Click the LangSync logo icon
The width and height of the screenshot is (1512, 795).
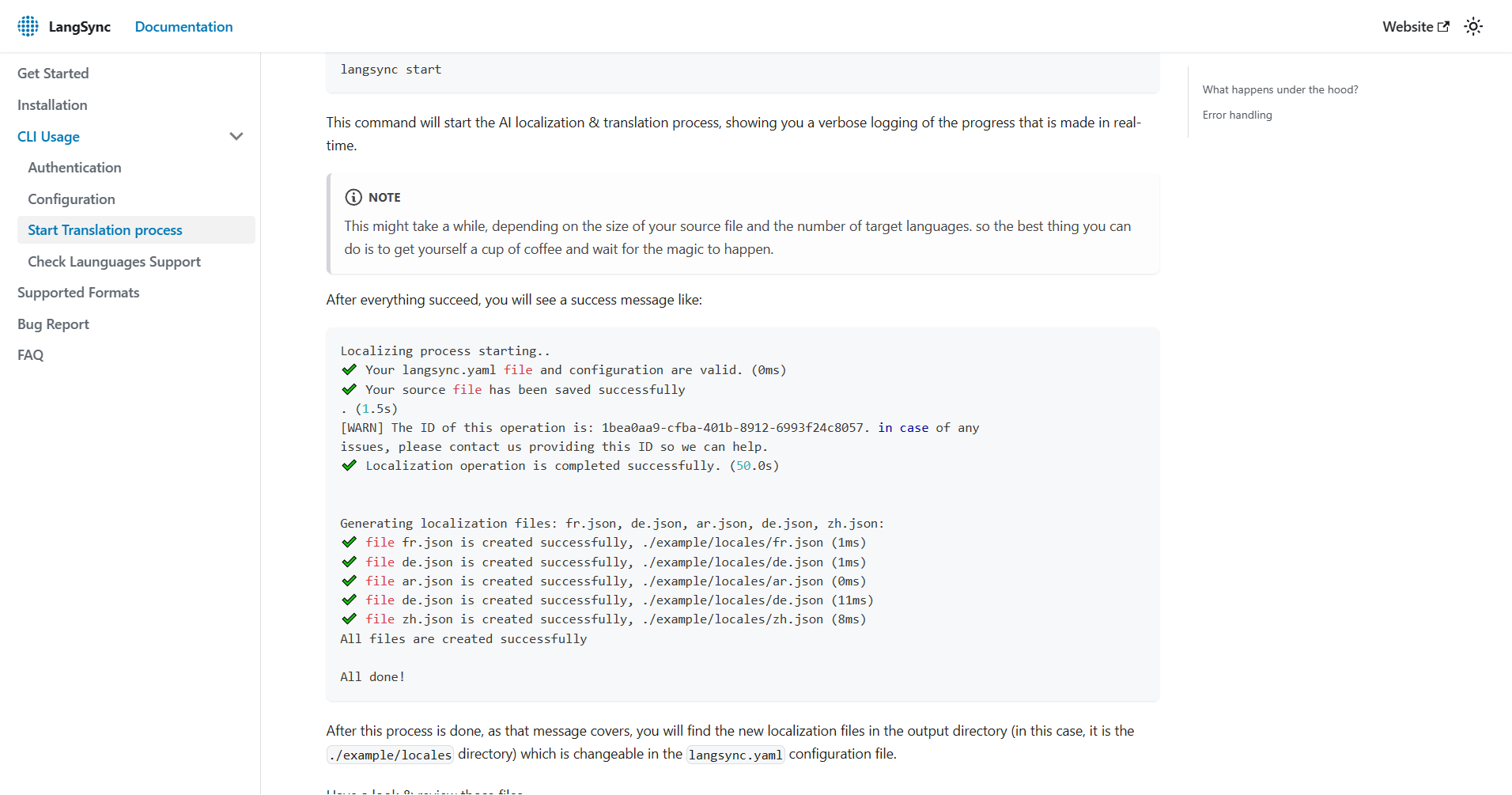click(28, 26)
